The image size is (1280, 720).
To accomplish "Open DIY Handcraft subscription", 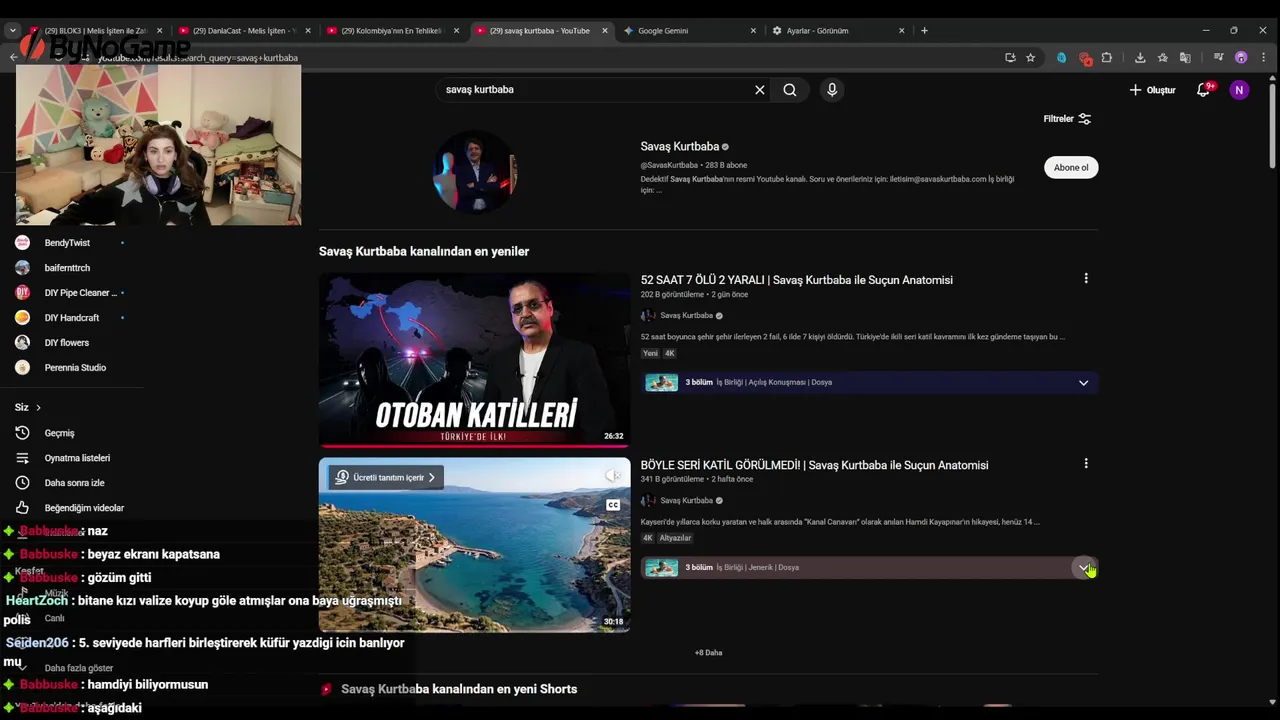I will pyautogui.click(x=72, y=318).
